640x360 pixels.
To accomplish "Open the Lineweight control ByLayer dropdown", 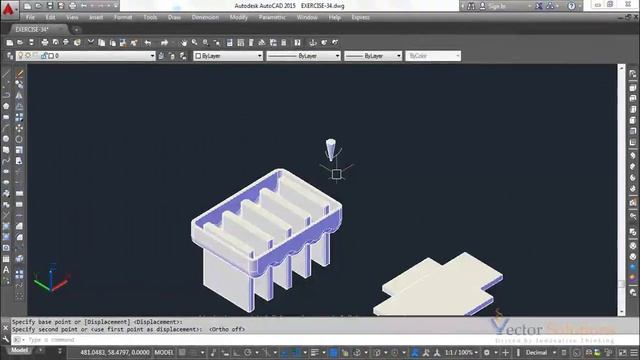I will click(x=373, y=56).
